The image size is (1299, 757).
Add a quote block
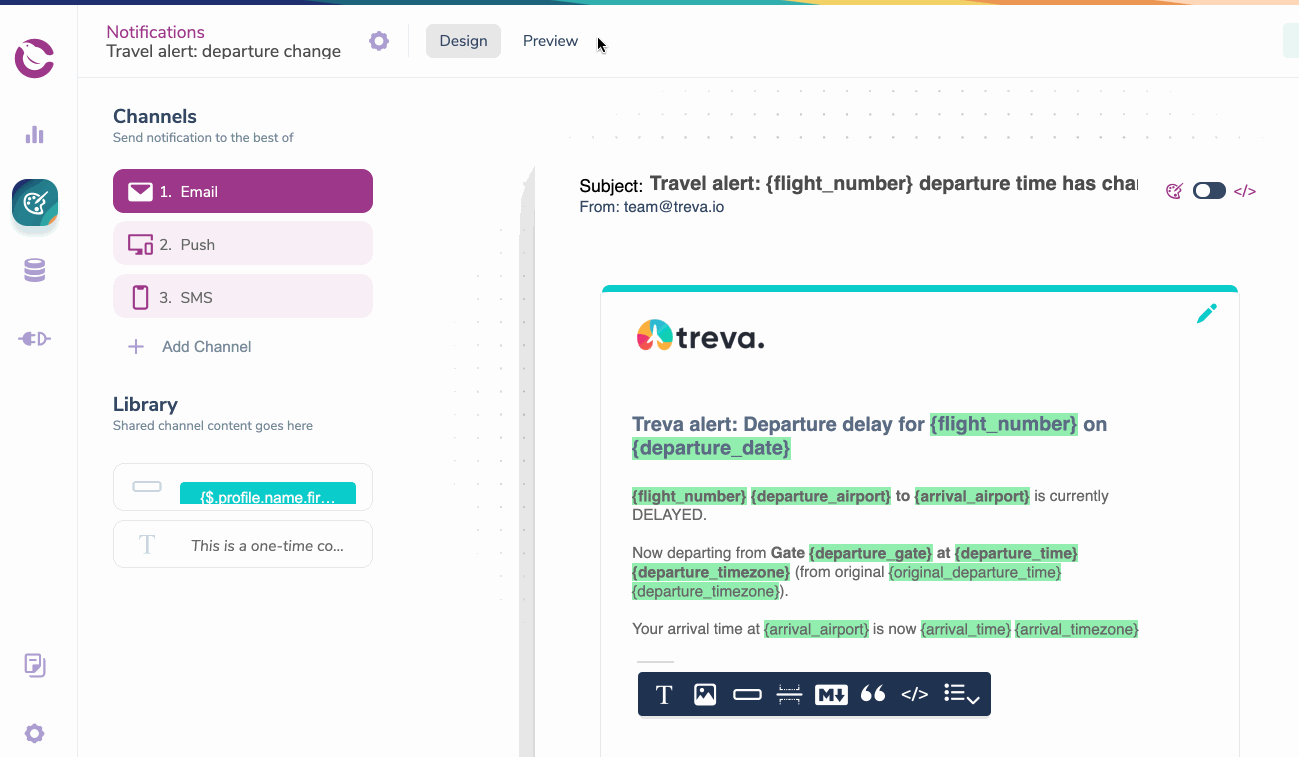tap(873, 694)
